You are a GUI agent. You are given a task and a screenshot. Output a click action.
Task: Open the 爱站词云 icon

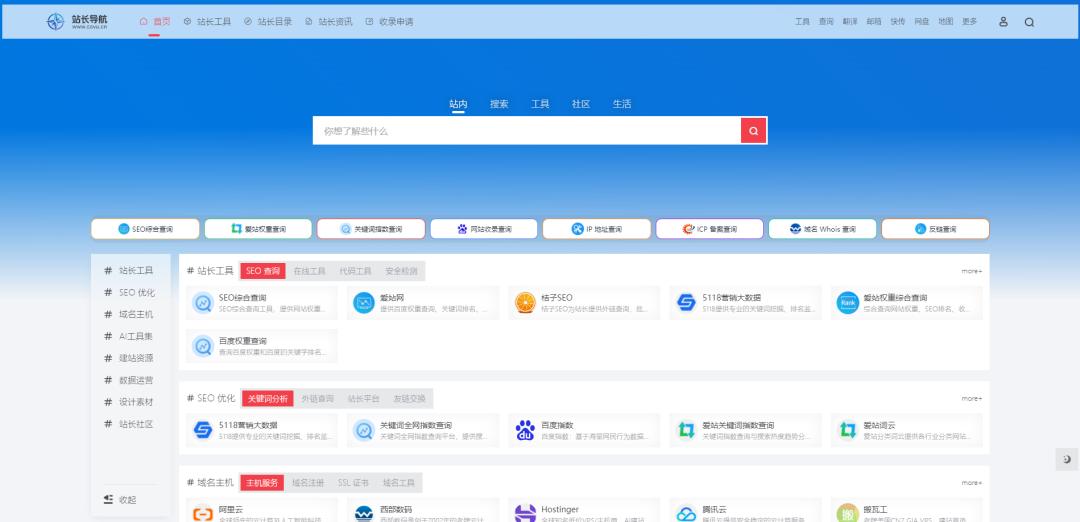pyautogui.click(x=847, y=430)
